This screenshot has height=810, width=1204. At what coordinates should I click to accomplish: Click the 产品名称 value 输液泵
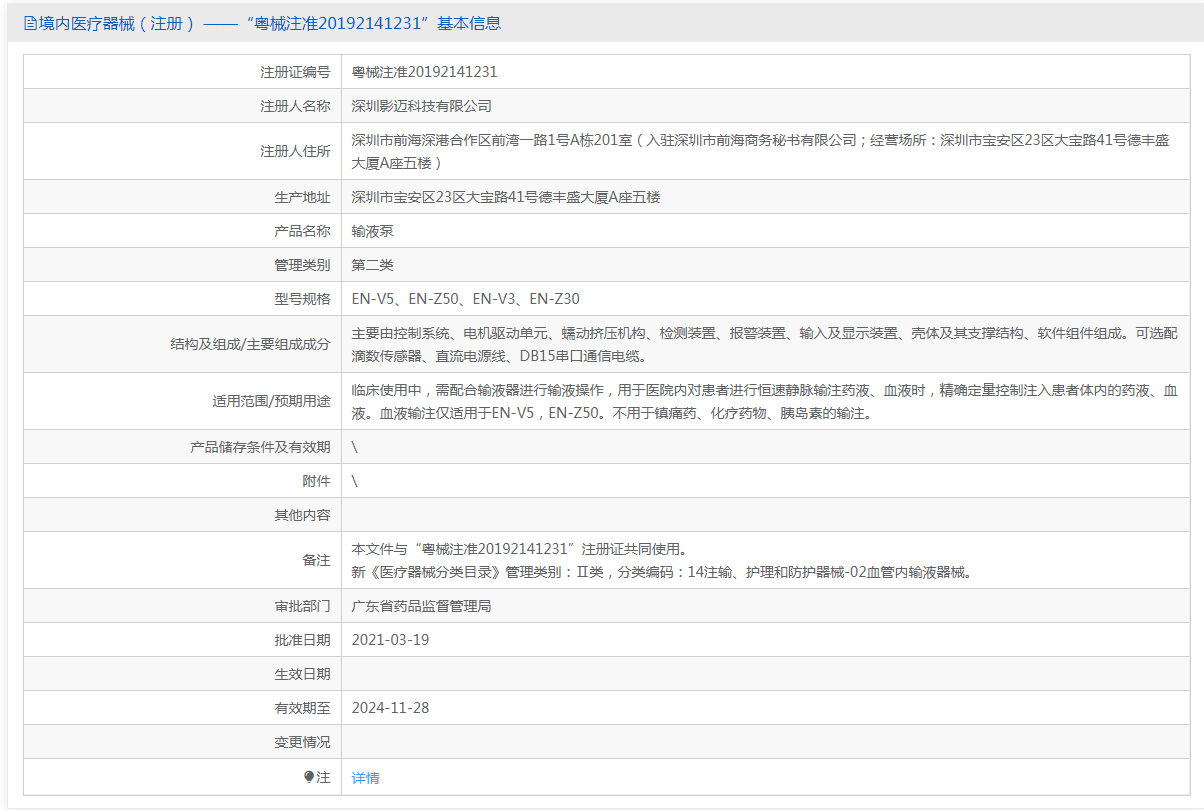coord(373,231)
